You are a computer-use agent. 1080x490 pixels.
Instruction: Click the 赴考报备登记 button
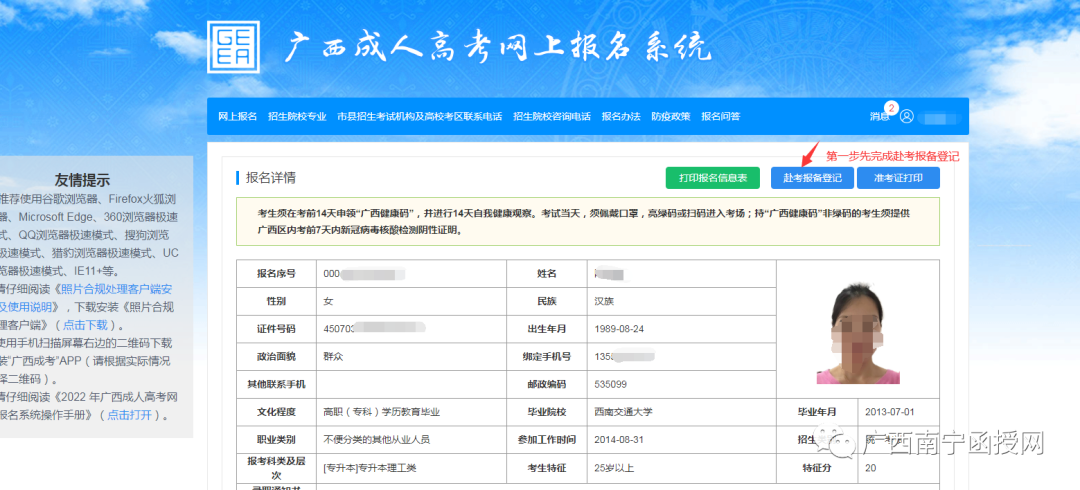click(812, 178)
